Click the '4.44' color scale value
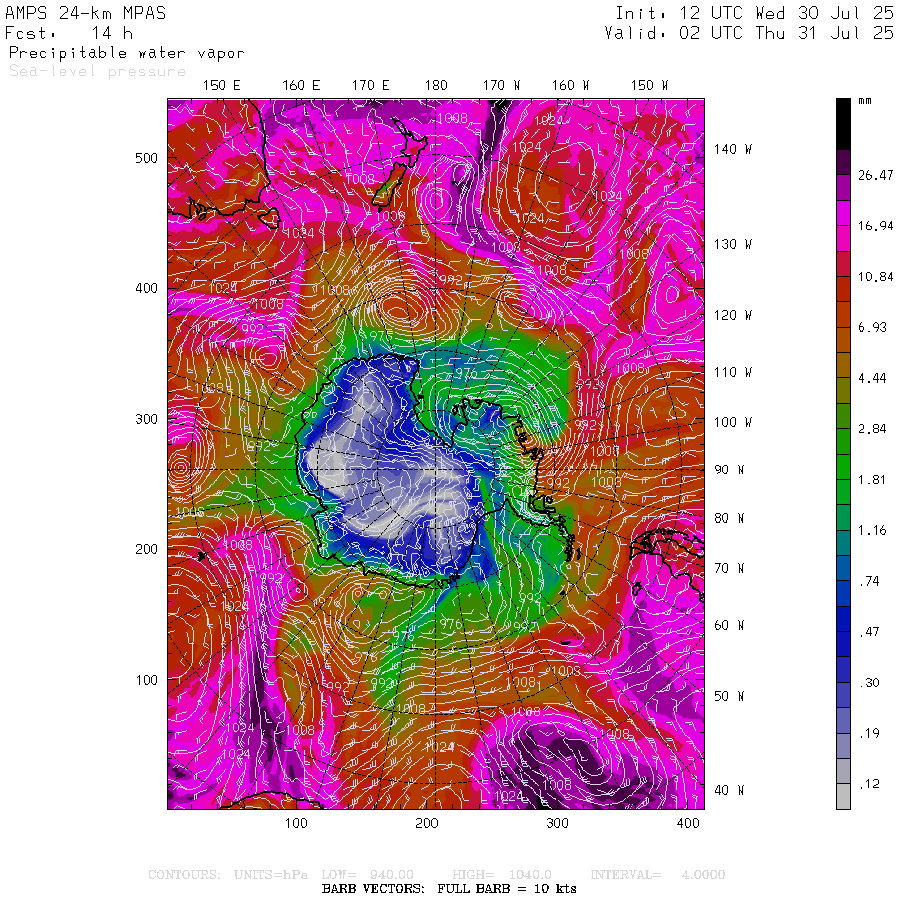This screenshot has height=900, width=900. coord(872,378)
